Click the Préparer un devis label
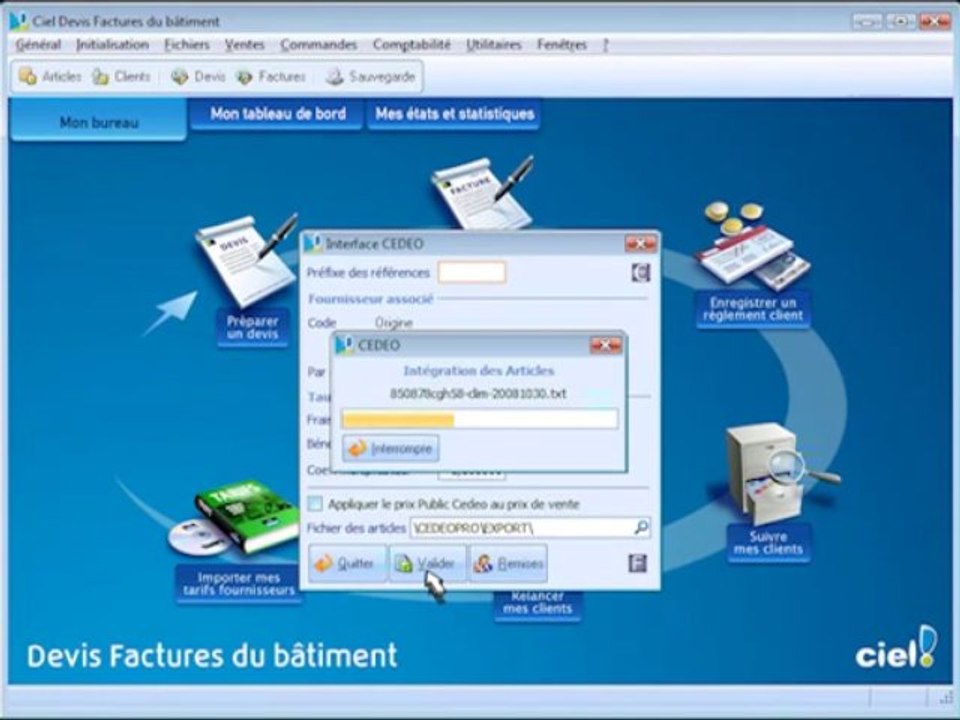Screen dimensions: 960x720 tap(252, 328)
